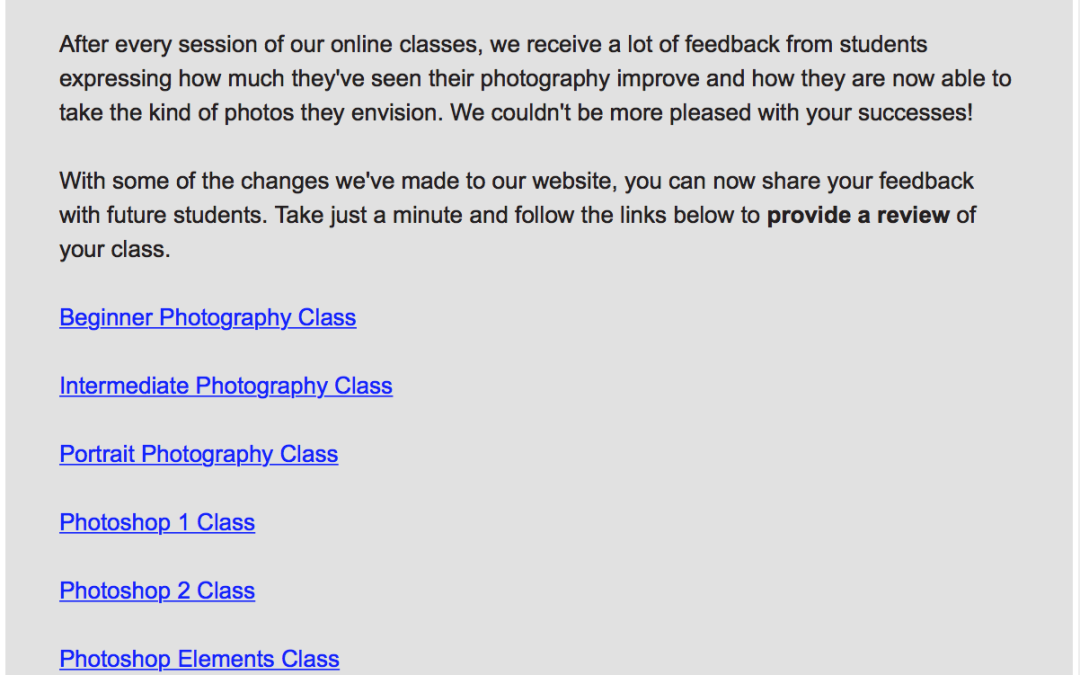Select the Photoshop 2 Class link
The height and width of the screenshot is (675, 1080).
pyautogui.click(x=157, y=590)
